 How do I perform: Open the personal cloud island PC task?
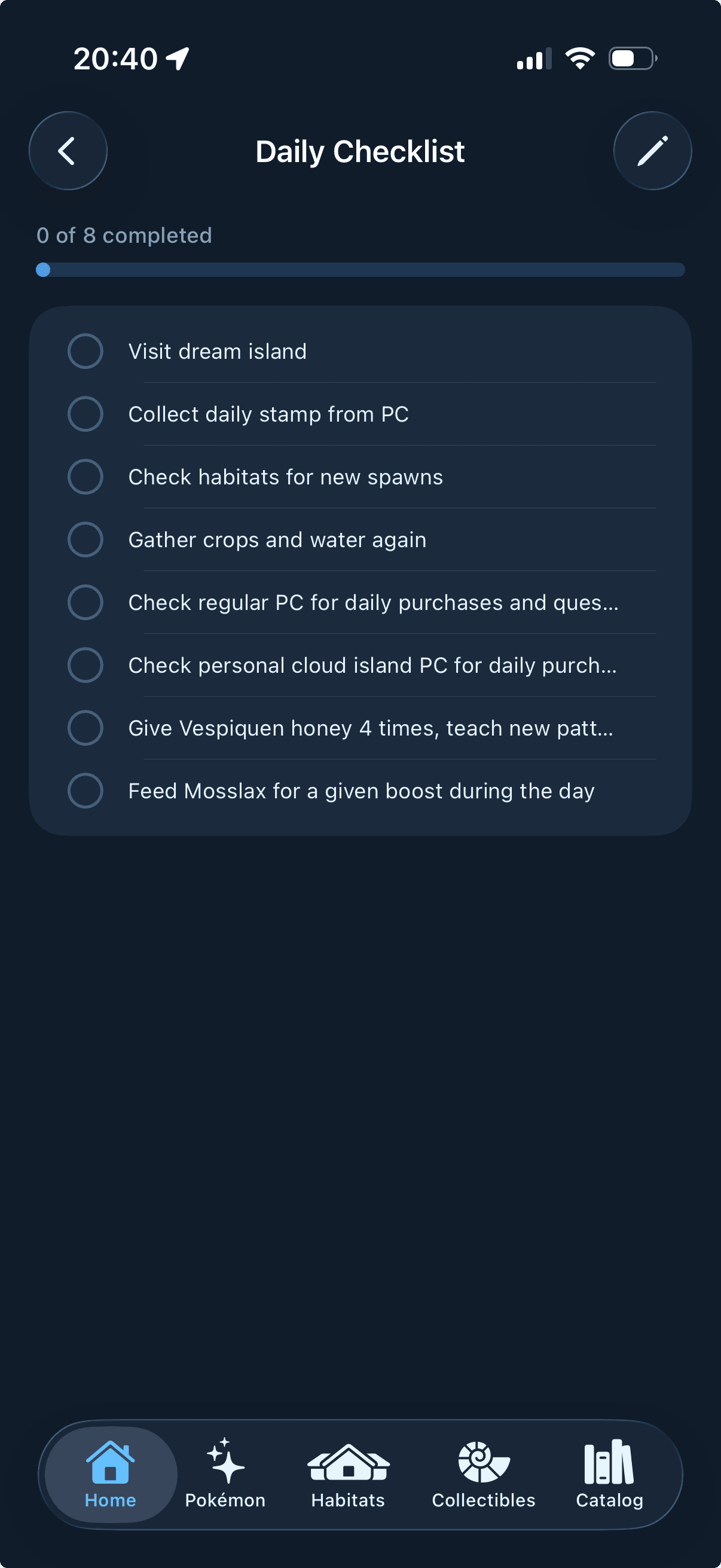pos(372,666)
